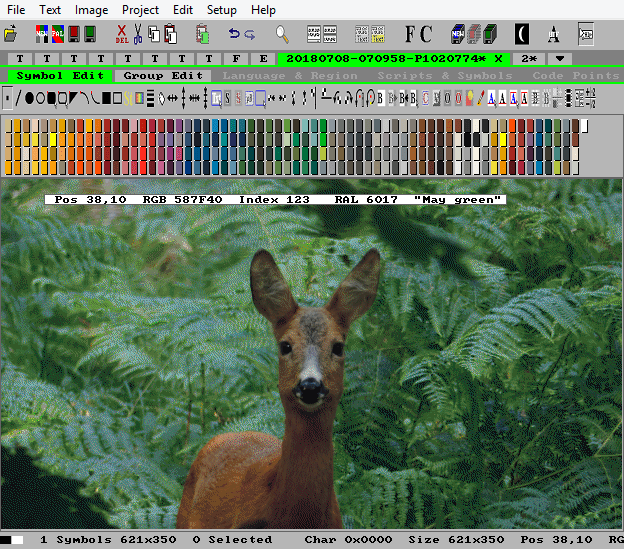The height and width of the screenshot is (549, 624).
Task: Click the large F toolbar letter
Action: point(410,34)
